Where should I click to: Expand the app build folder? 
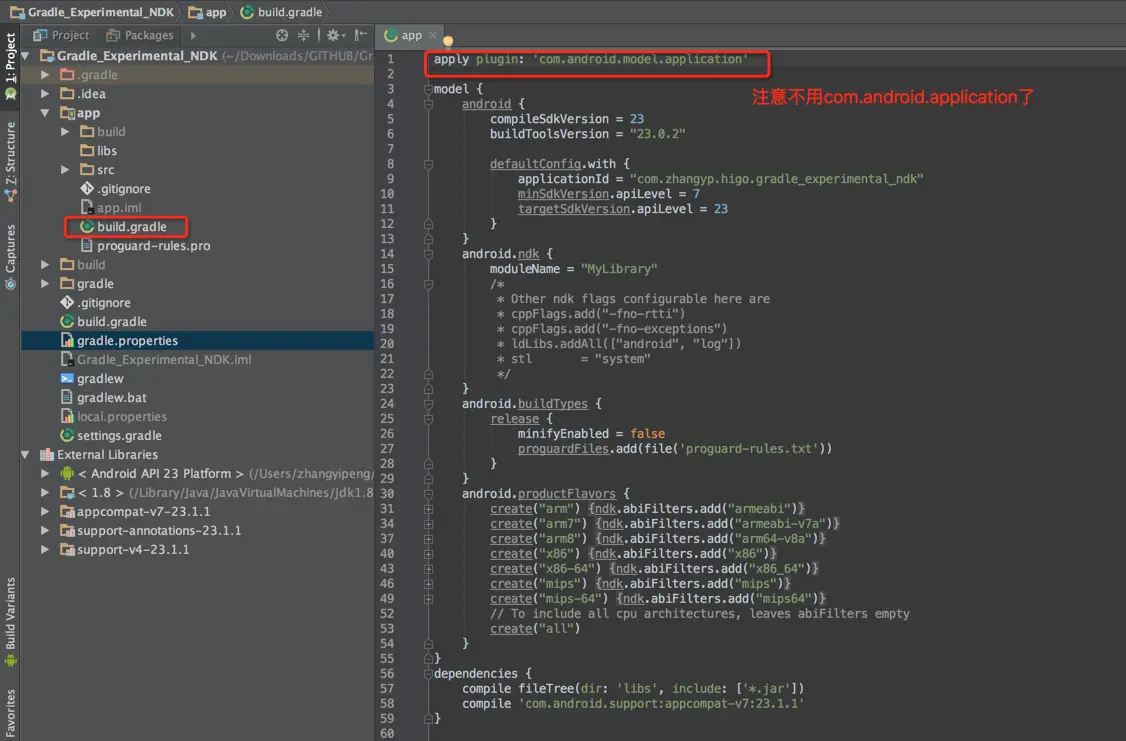tap(65, 131)
